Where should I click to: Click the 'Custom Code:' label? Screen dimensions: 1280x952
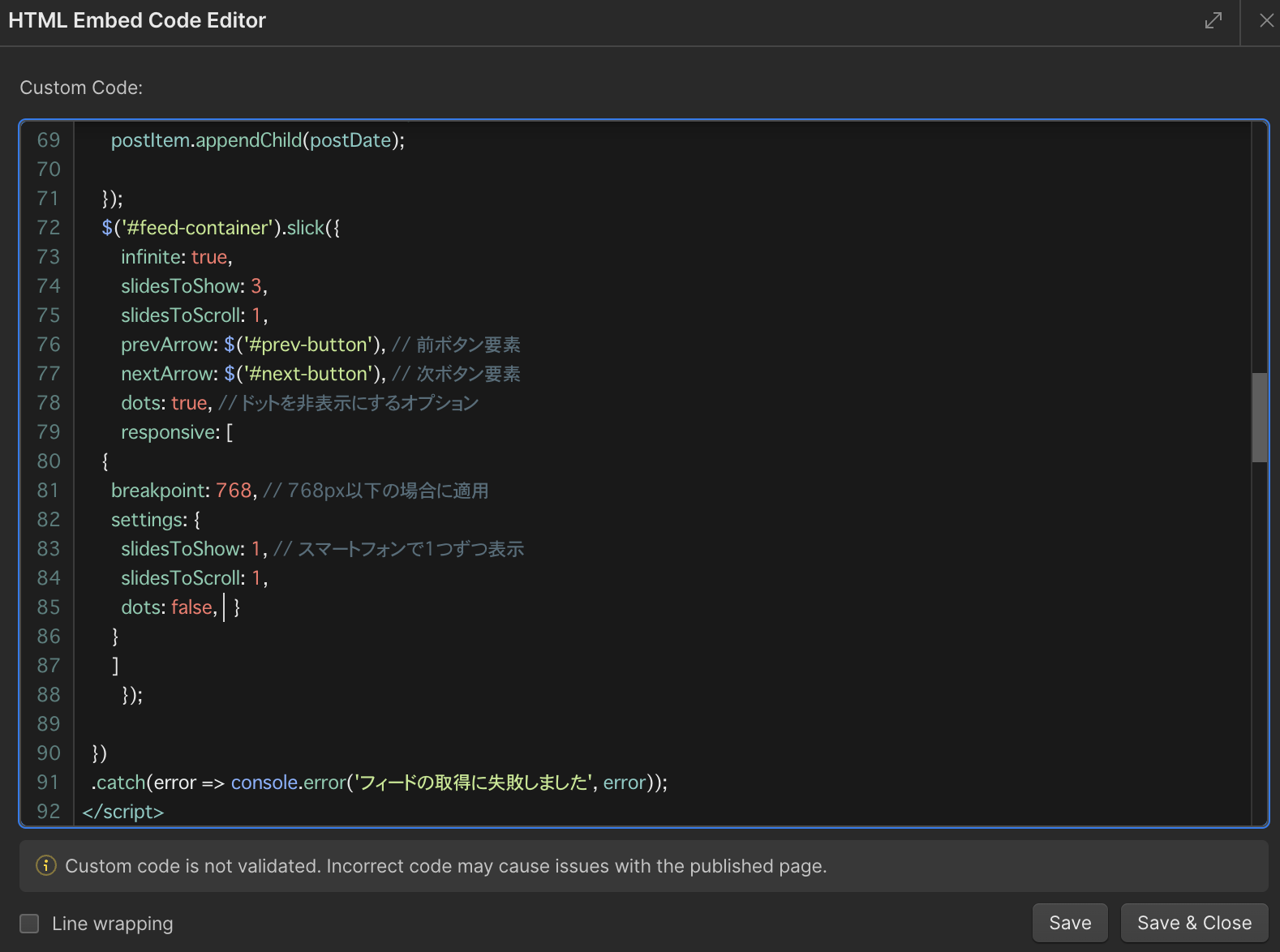pyautogui.click(x=81, y=88)
